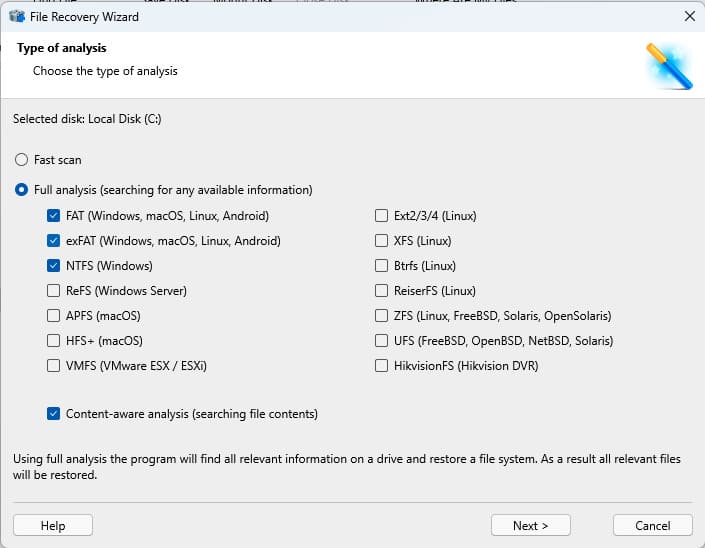Select the Full analysis radio button
Image resolution: width=705 pixels, height=548 pixels.
pyautogui.click(x=21, y=190)
